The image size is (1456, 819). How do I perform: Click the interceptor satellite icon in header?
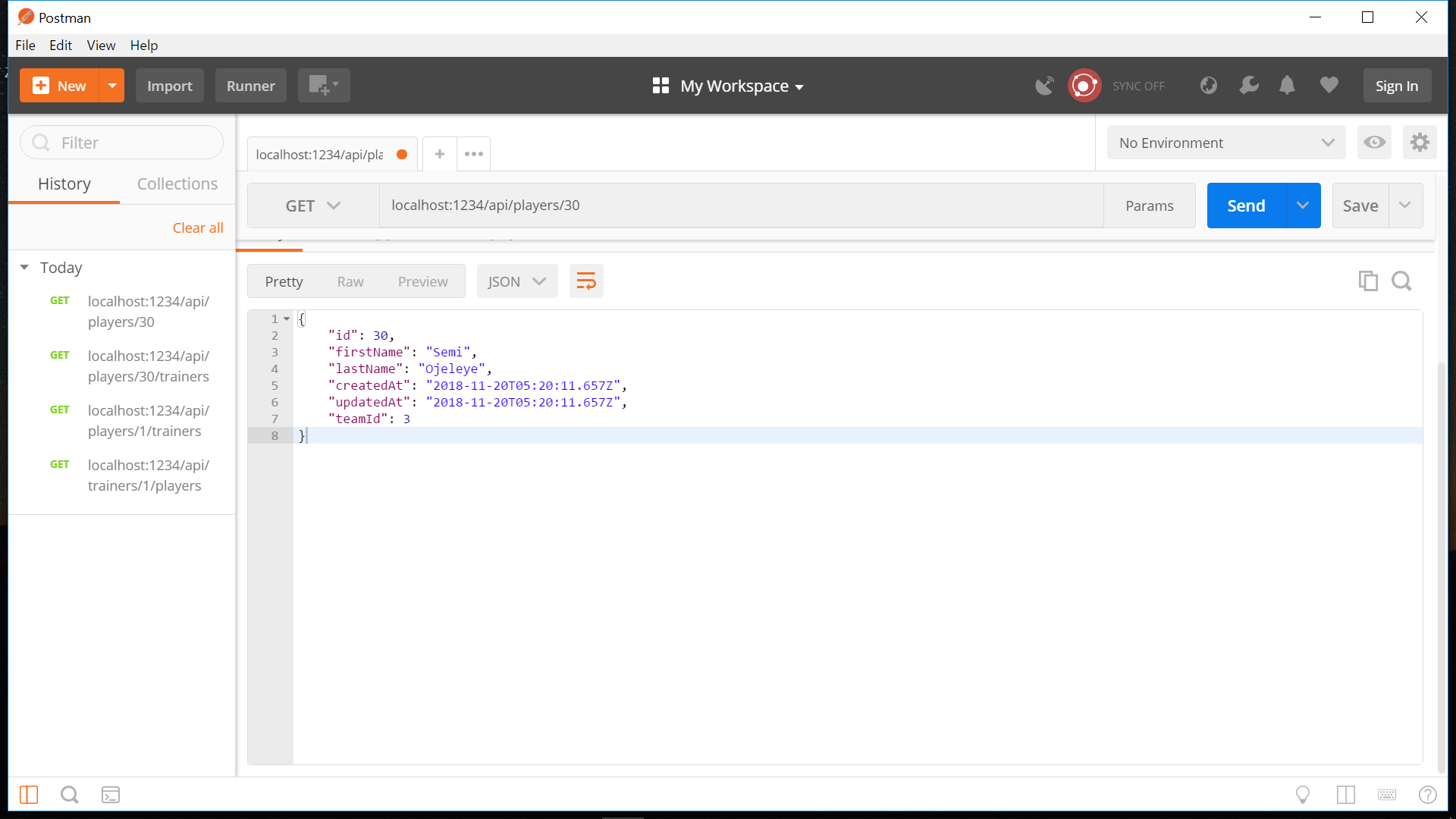click(1044, 86)
